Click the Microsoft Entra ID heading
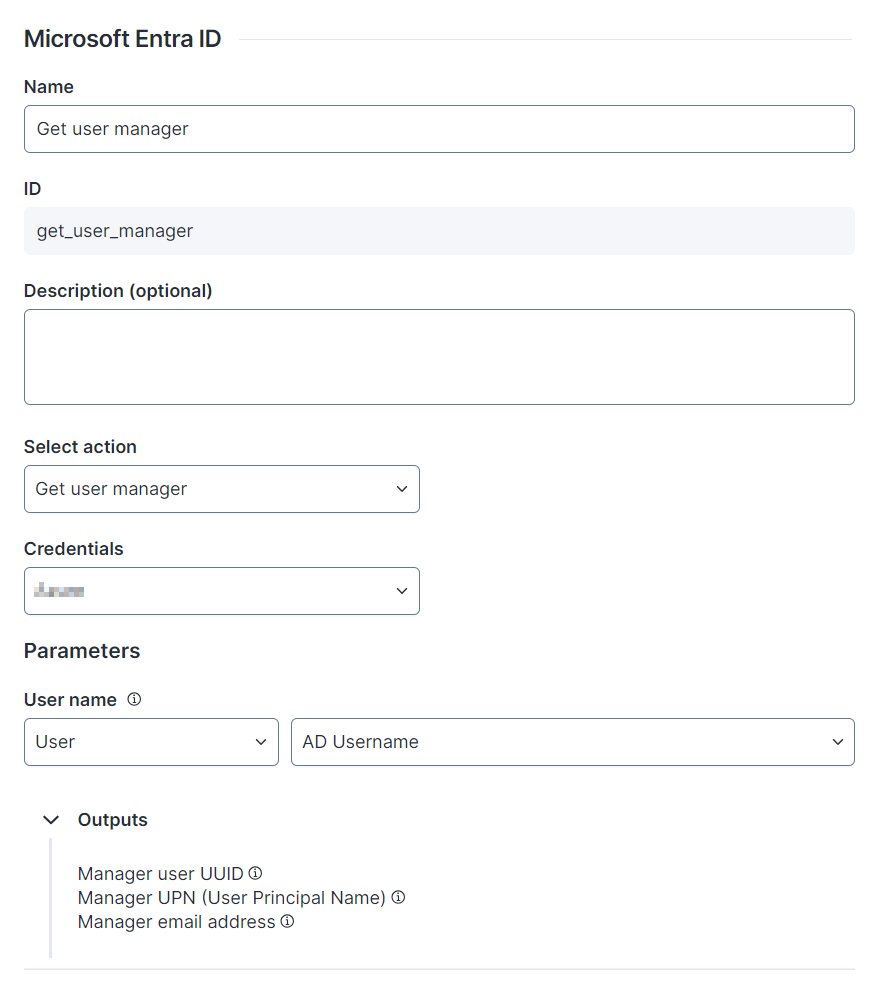Screen dimensions: 878x988 pos(123,39)
